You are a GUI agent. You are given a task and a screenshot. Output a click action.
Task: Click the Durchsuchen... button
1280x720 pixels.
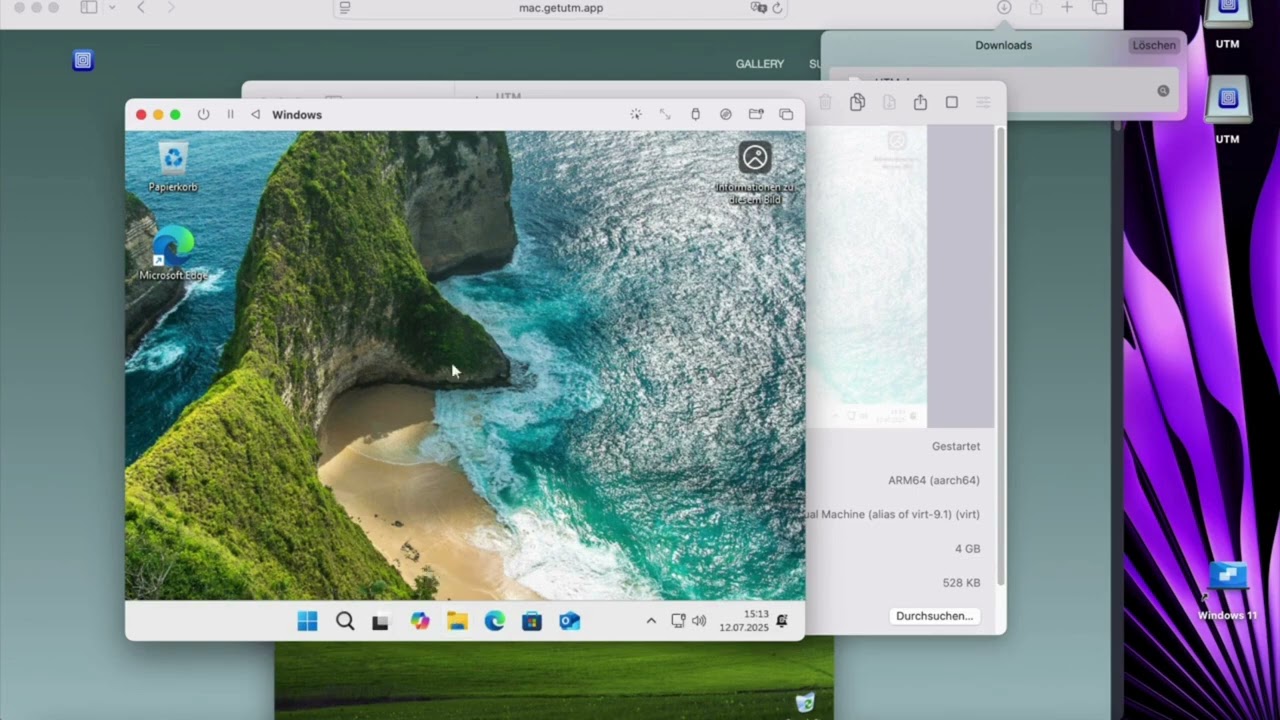934,616
